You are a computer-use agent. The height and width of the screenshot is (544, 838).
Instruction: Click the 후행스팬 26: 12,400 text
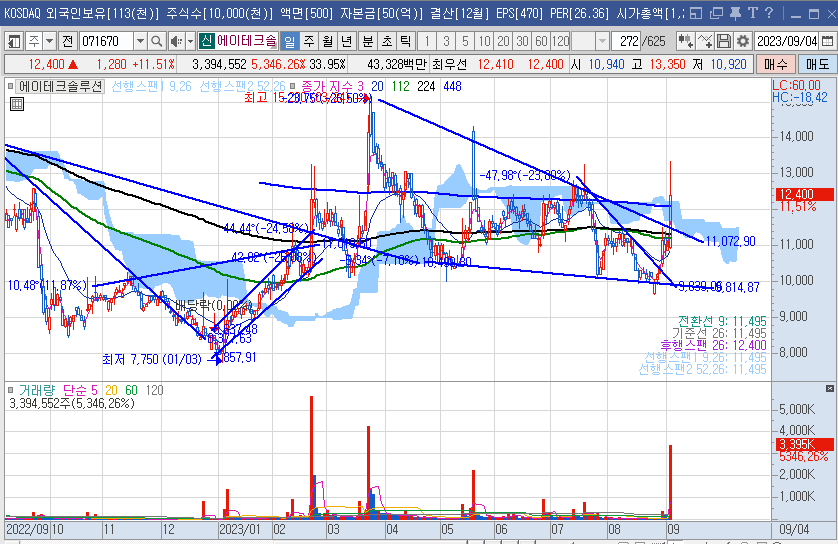713,345
